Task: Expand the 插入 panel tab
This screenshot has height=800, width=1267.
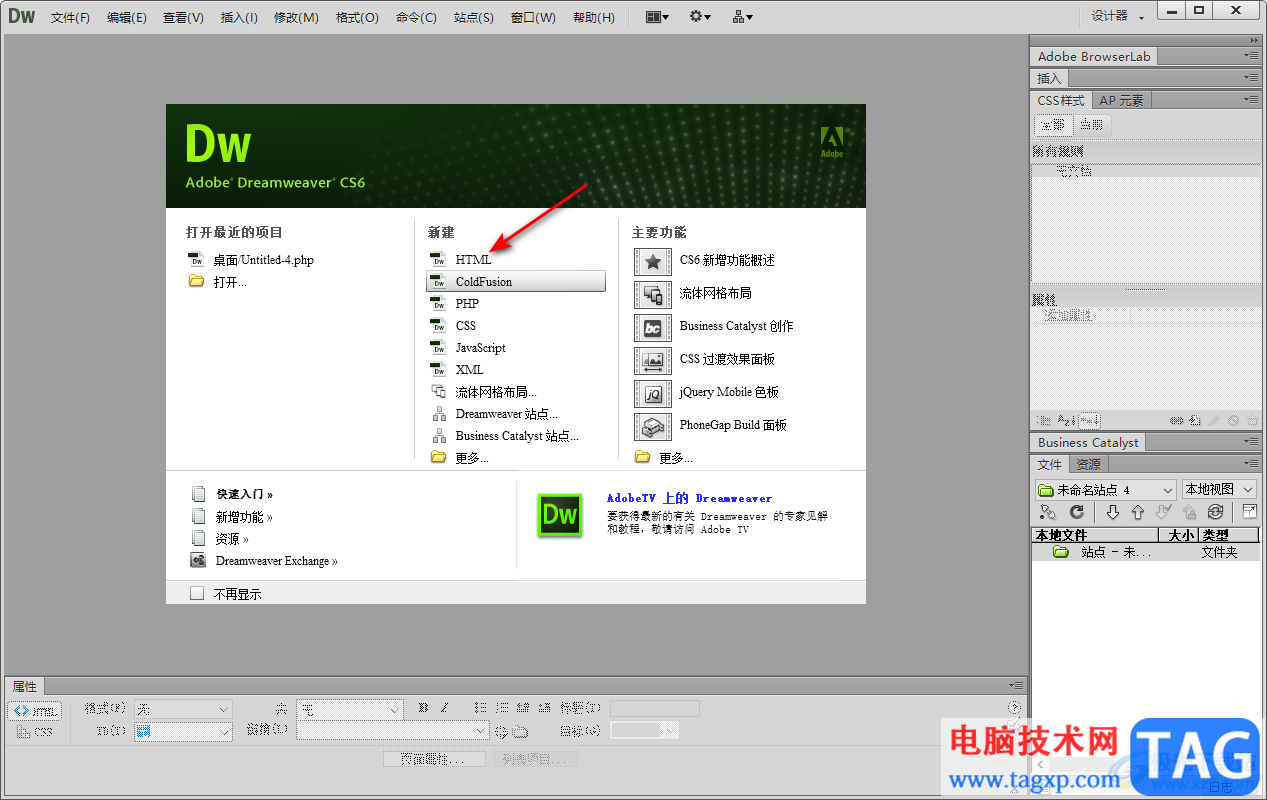Action: point(1049,78)
